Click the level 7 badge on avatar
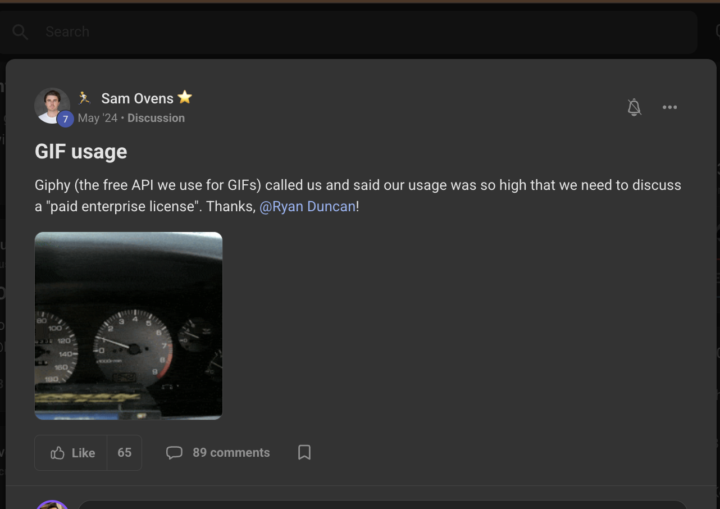Screen dimensions: 720x509 [65, 119]
